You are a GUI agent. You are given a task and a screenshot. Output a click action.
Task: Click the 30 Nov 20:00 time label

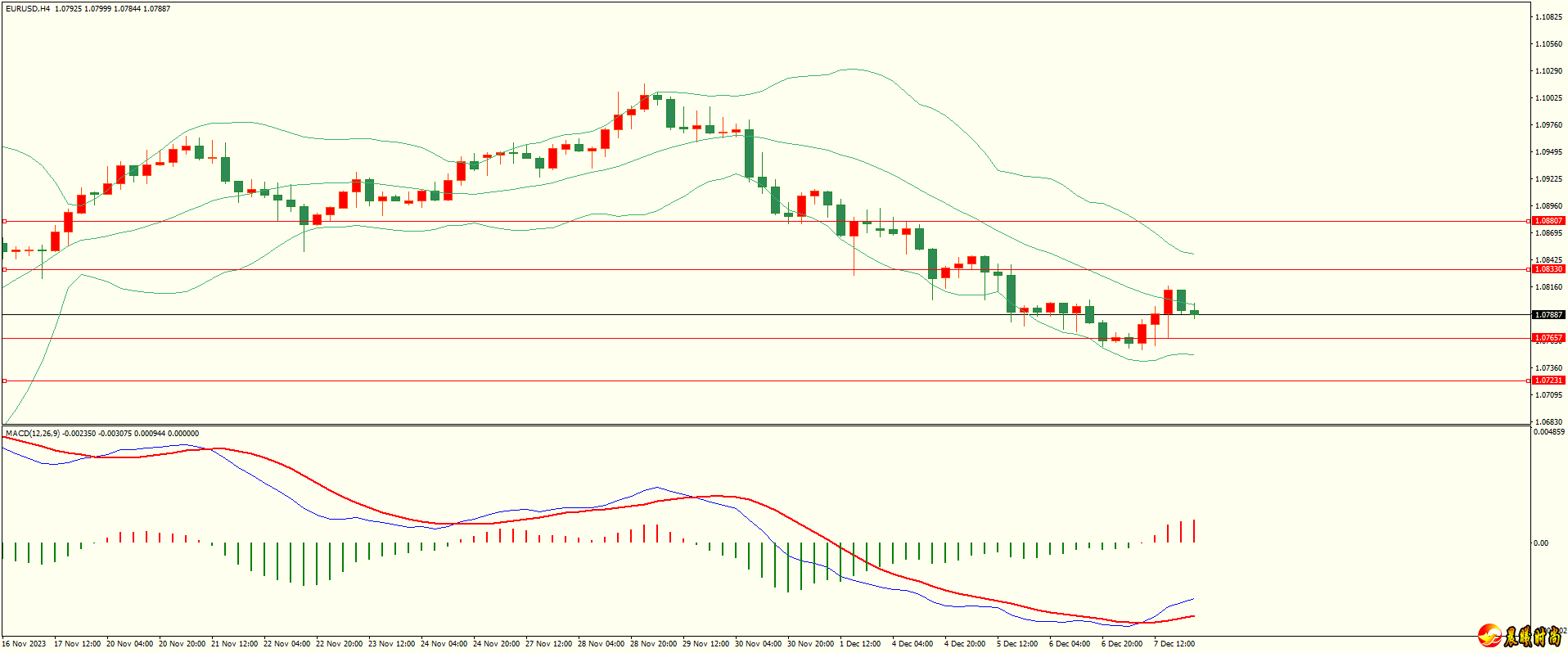click(x=810, y=644)
